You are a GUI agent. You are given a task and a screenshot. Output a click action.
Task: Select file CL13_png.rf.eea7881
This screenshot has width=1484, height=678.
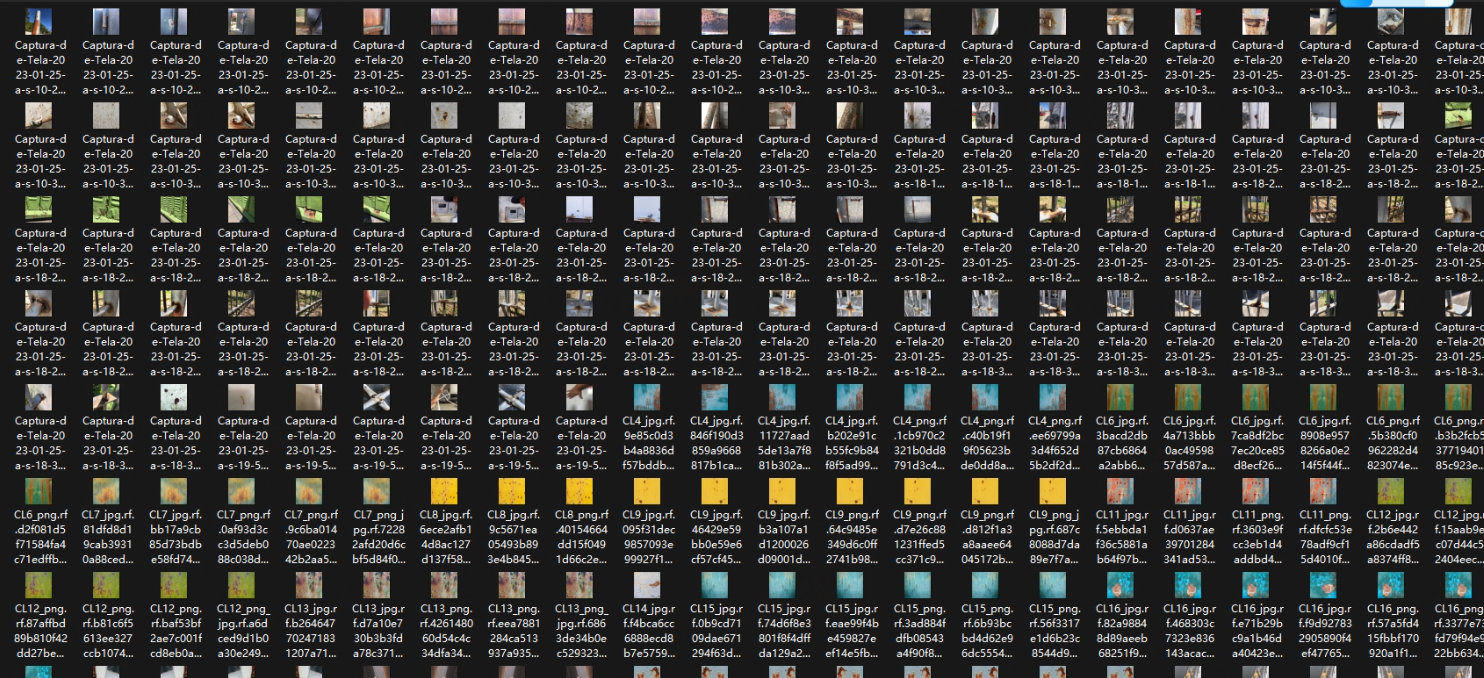pos(513,585)
